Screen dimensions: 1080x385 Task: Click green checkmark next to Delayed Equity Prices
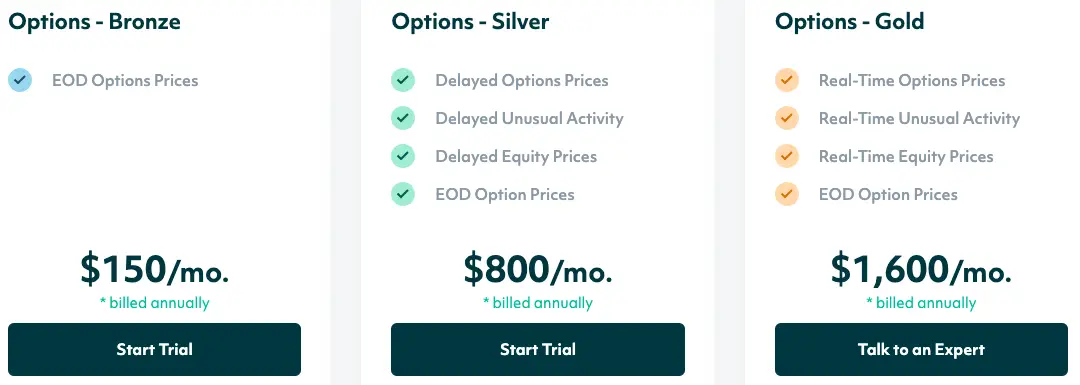click(x=403, y=156)
